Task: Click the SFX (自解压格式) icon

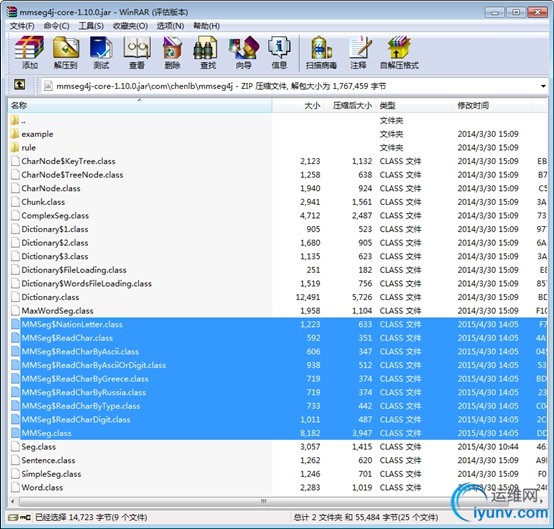Action: 399,52
